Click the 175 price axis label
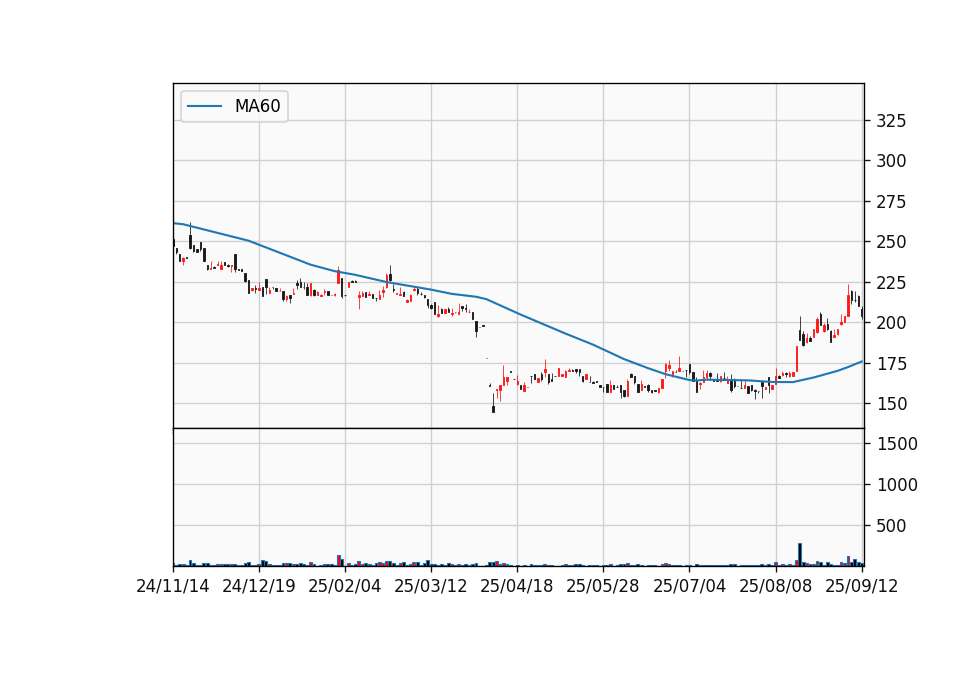 pos(891,364)
